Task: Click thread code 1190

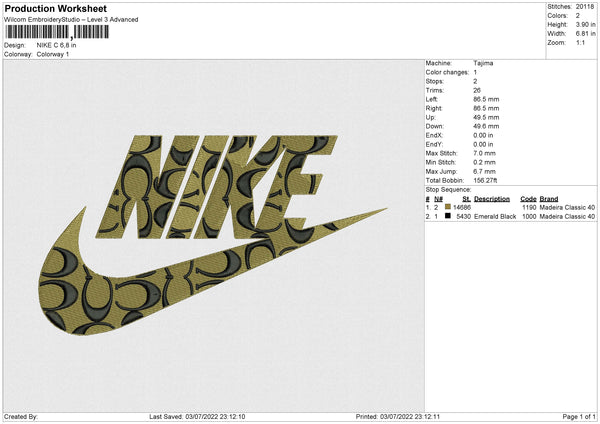Action: point(529,208)
